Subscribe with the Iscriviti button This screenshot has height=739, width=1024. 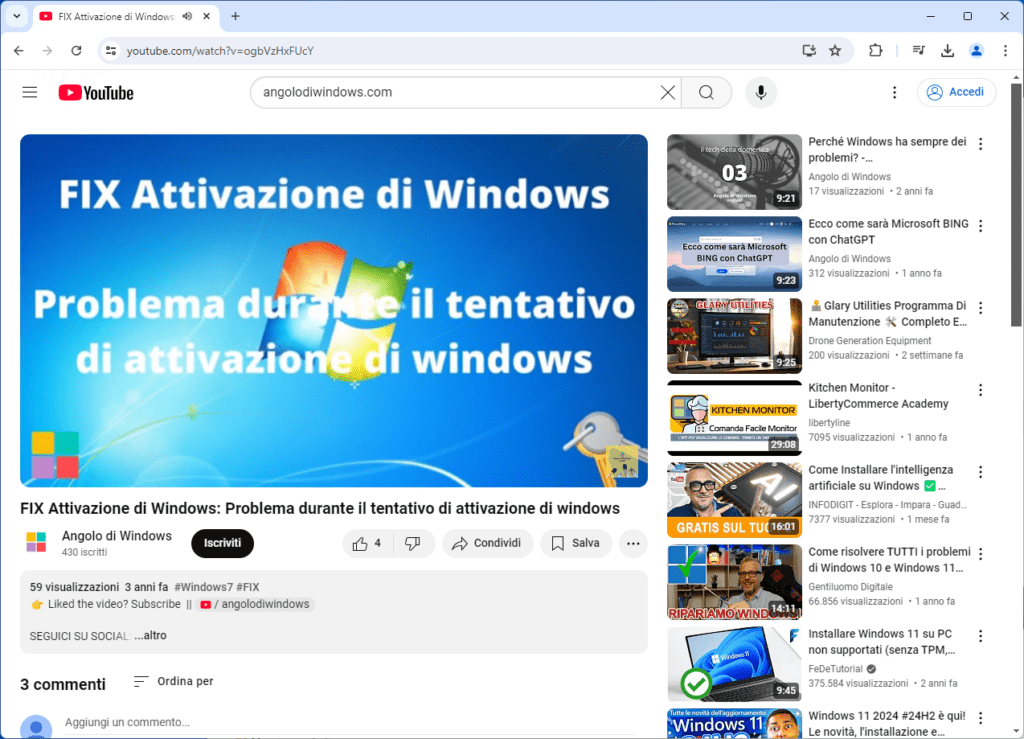(x=222, y=543)
